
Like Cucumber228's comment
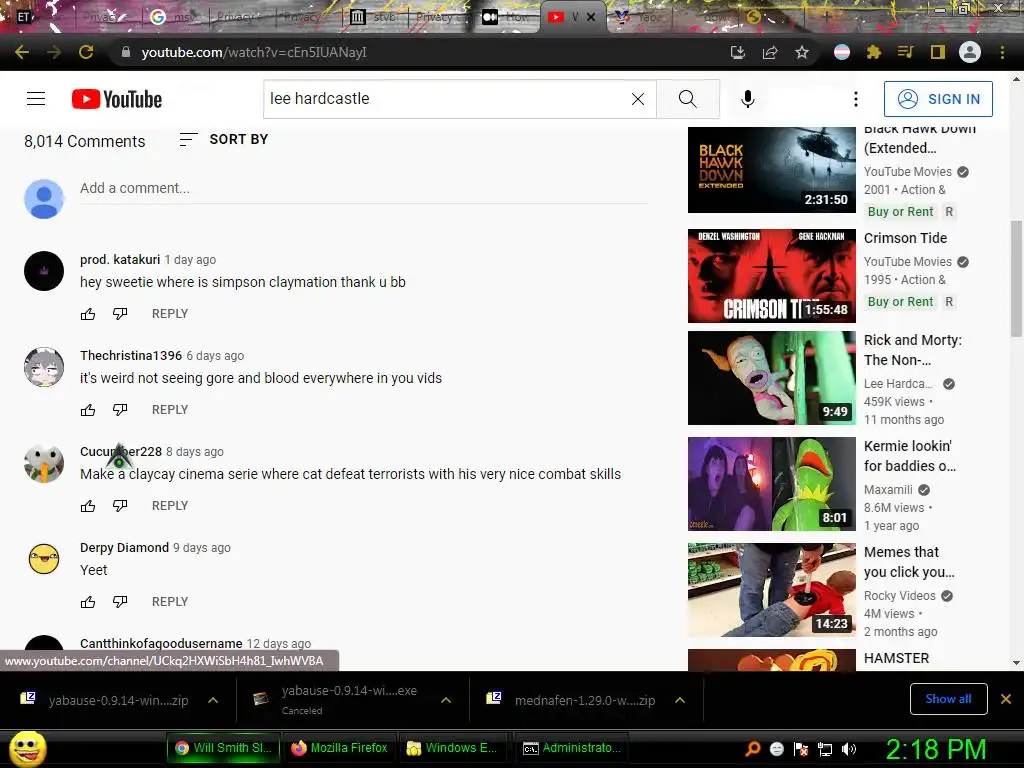pyautogui.click(x=88, y=506)
